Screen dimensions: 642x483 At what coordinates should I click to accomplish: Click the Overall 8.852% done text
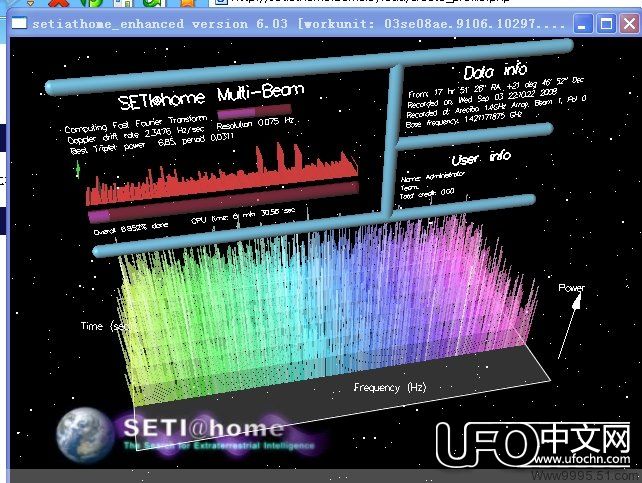coord(131,228)
